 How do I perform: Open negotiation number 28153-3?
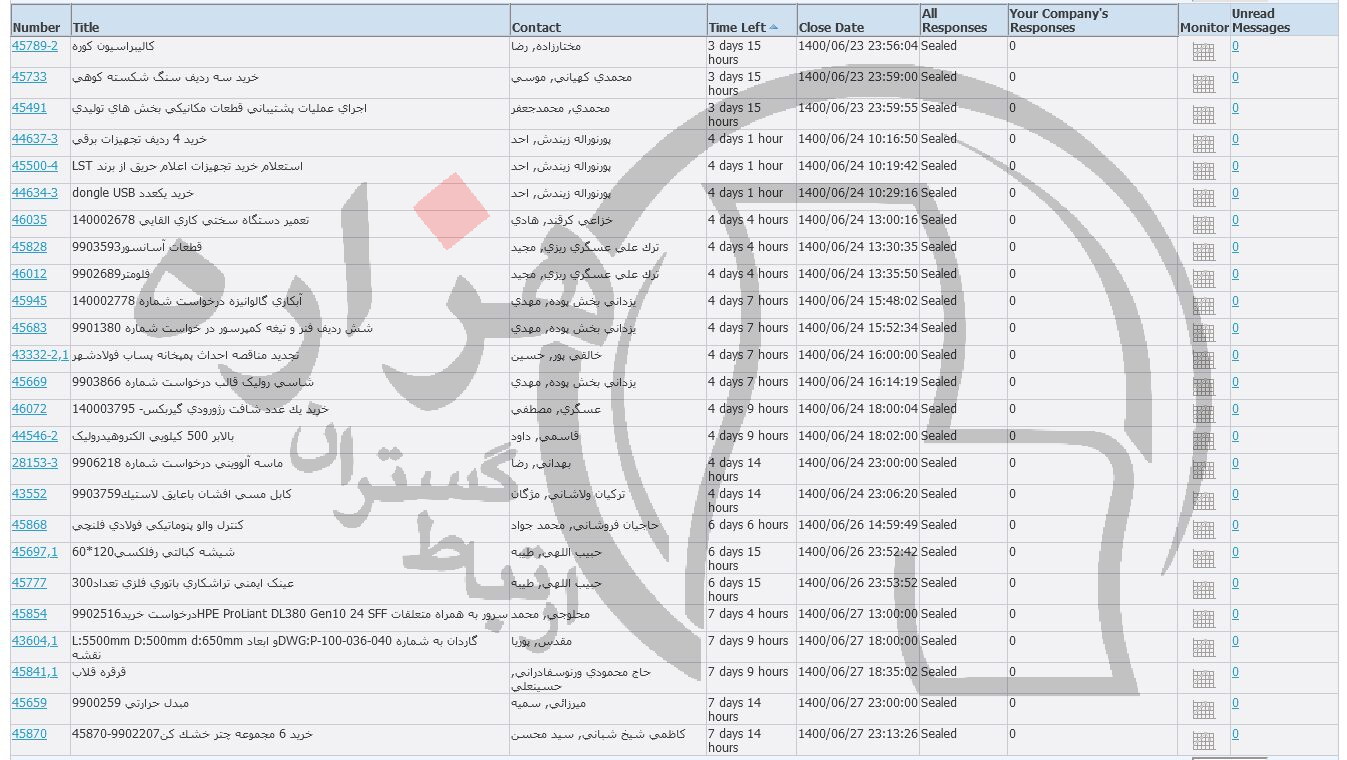[35, 463]
